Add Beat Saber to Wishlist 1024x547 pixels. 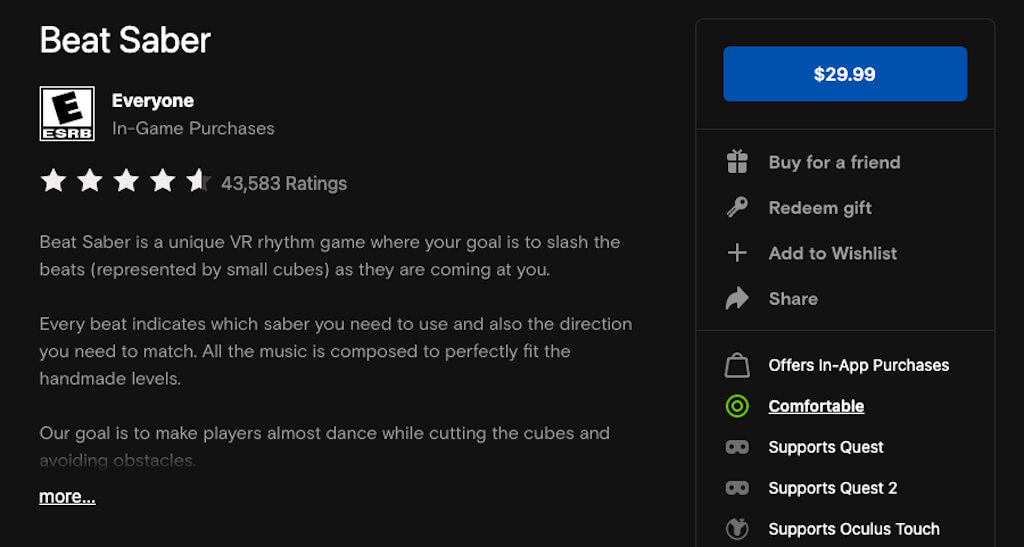coord(832,253)
